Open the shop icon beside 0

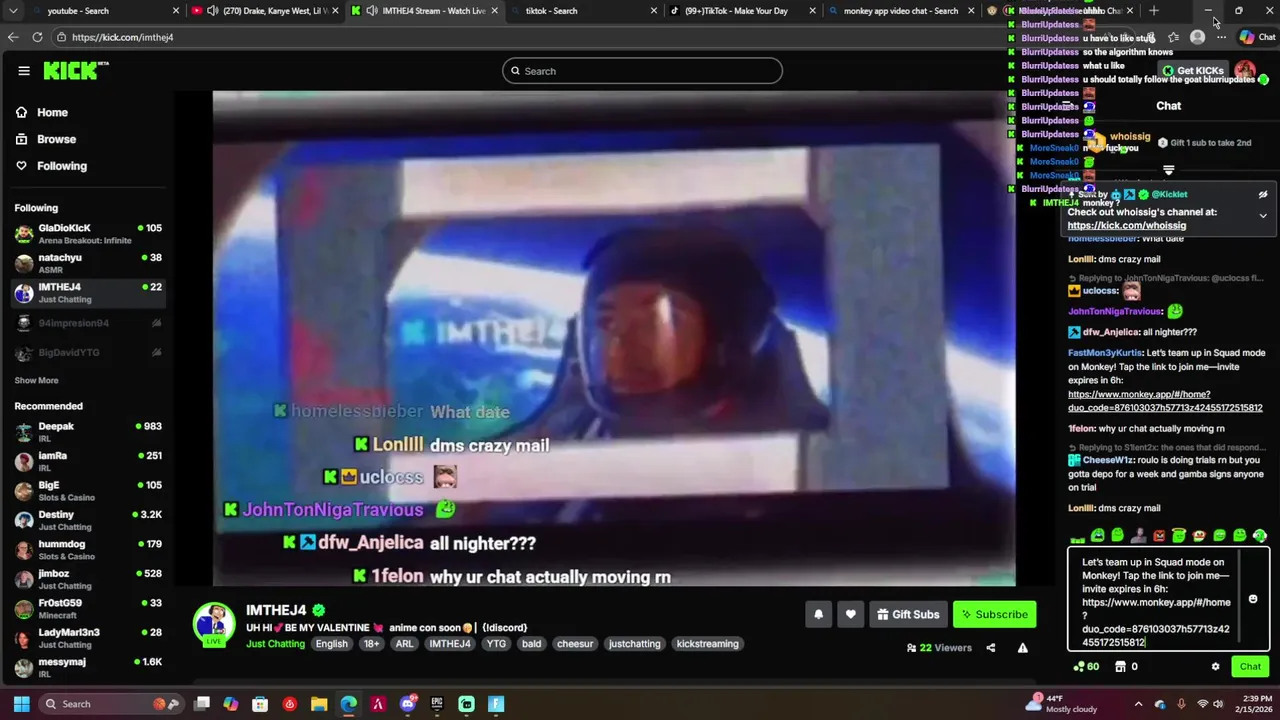point(1121,667)
